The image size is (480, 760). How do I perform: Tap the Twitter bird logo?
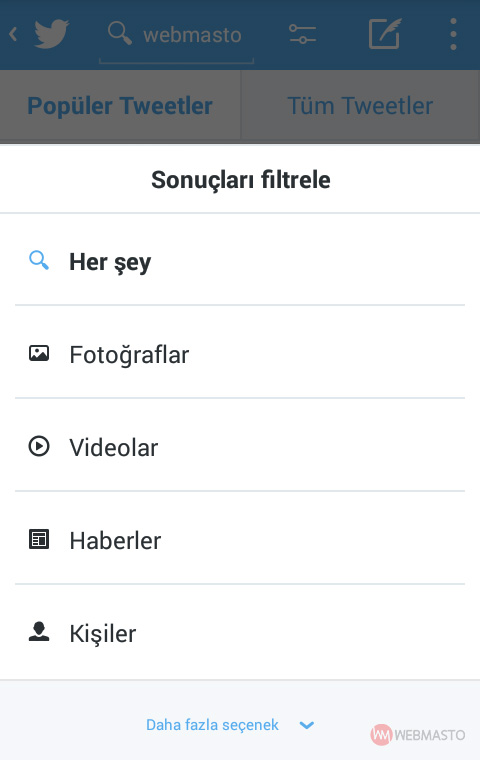coord(51,34)
